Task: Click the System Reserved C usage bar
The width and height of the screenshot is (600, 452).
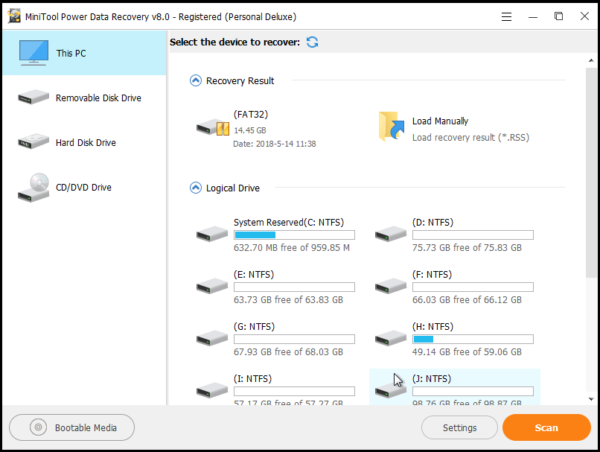Action: pyautogui.click(x=294, y=235)
